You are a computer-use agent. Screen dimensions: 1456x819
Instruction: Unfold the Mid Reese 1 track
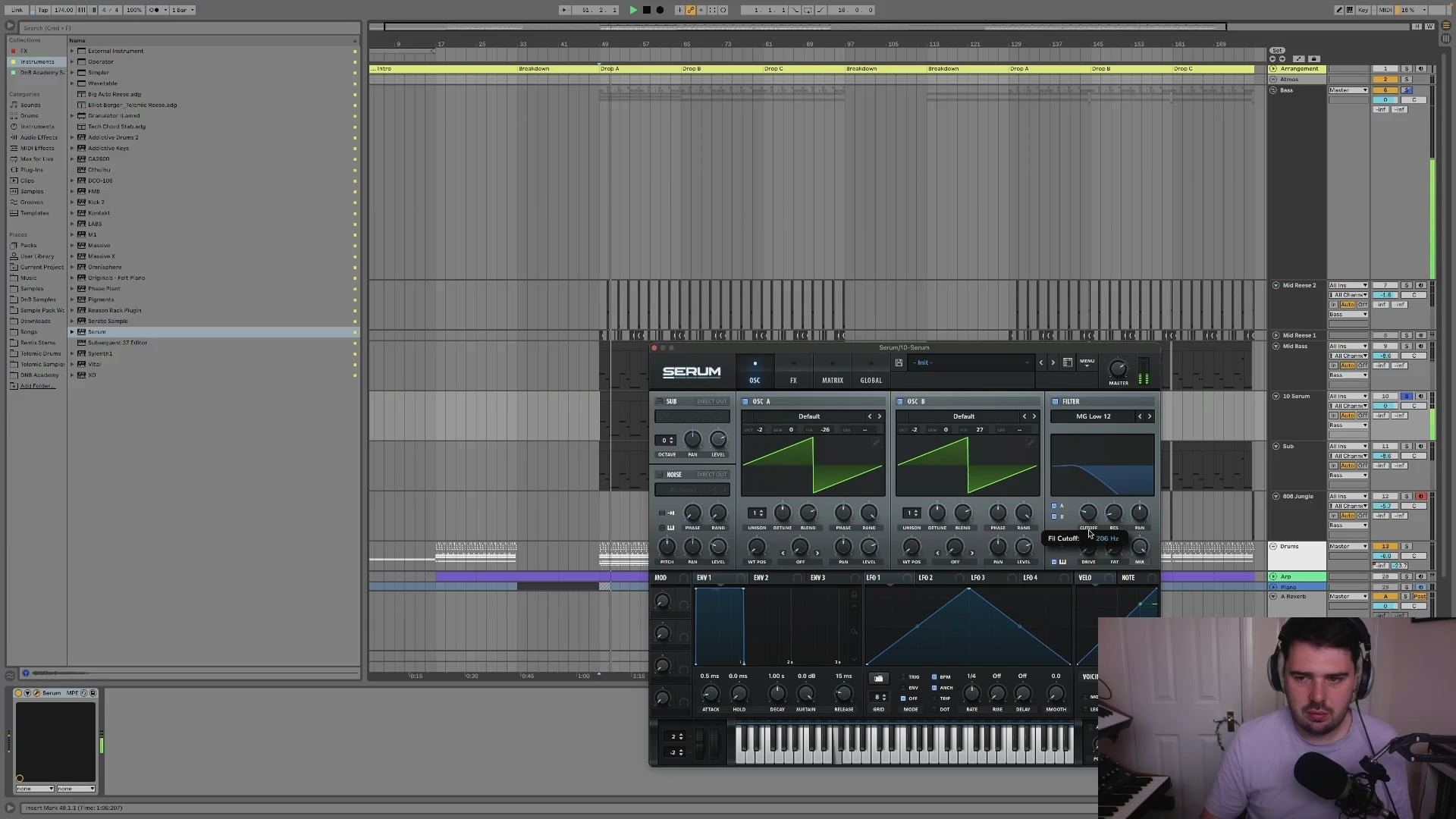[x=1276, y=335]
